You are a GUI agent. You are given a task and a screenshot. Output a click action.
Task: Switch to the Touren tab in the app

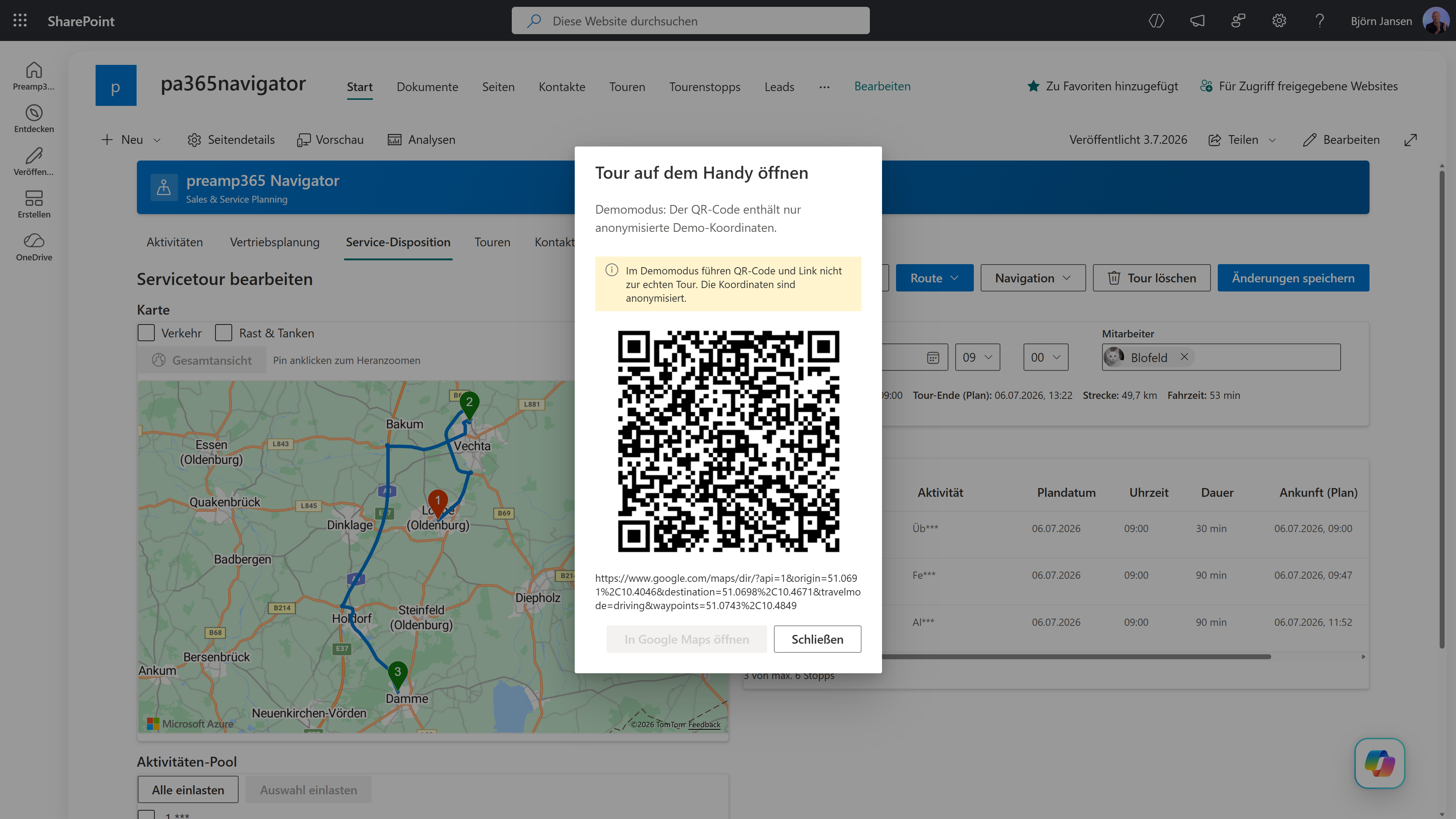coord(492,242)
